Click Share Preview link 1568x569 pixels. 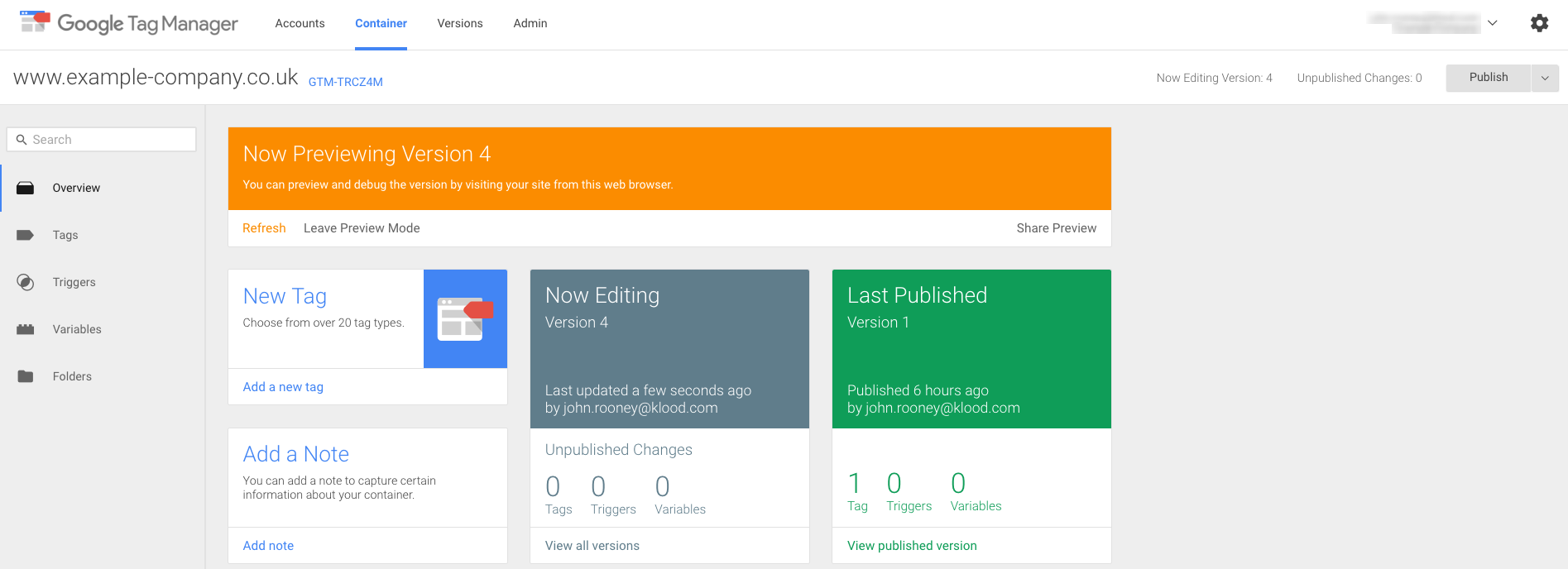coord(1056,228)
